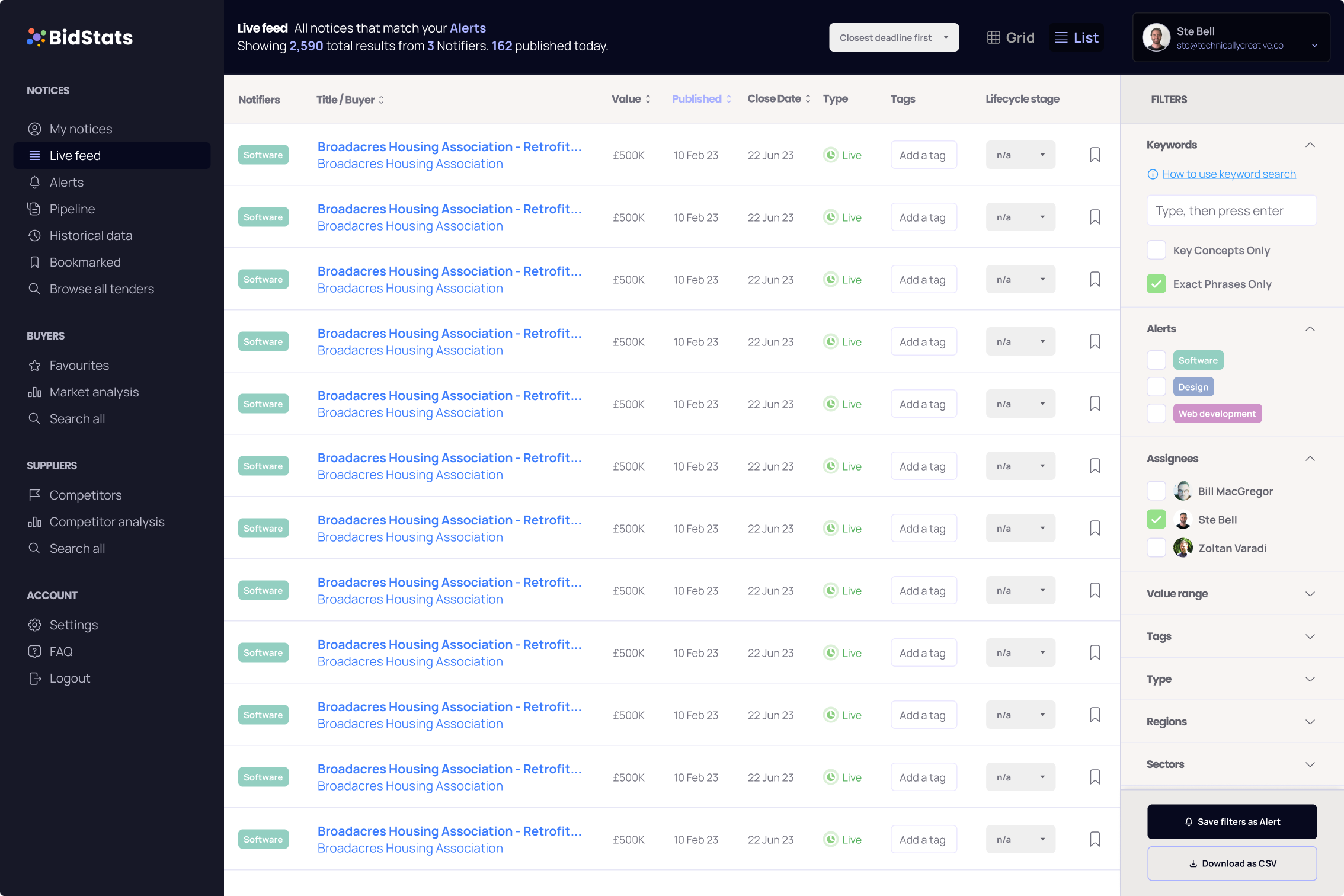The height and width of the screenshot is (896, 1344).
Task: Open Market analysis chart icon
Action: coord(34,392)
